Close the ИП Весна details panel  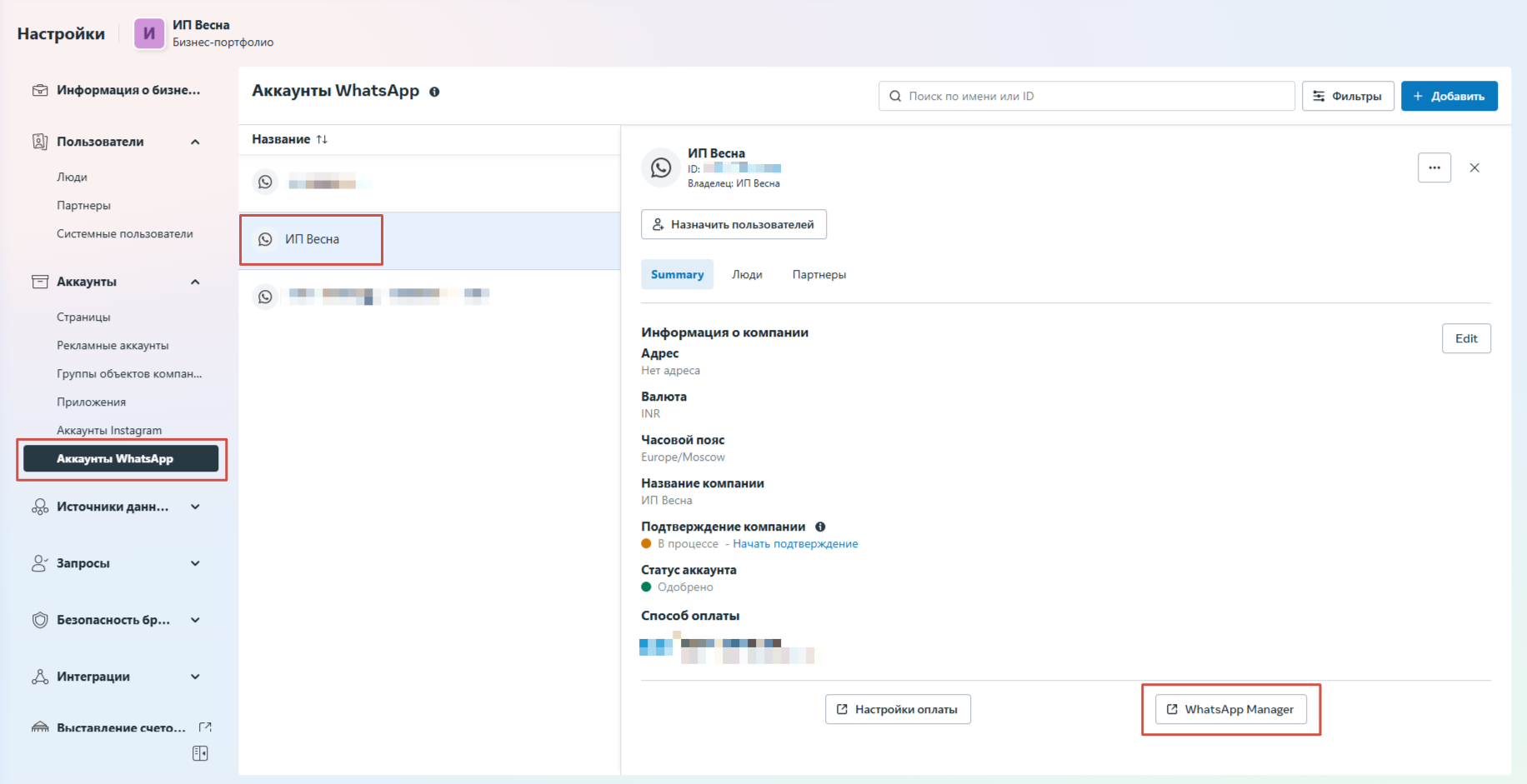[x=1474, y=167]
